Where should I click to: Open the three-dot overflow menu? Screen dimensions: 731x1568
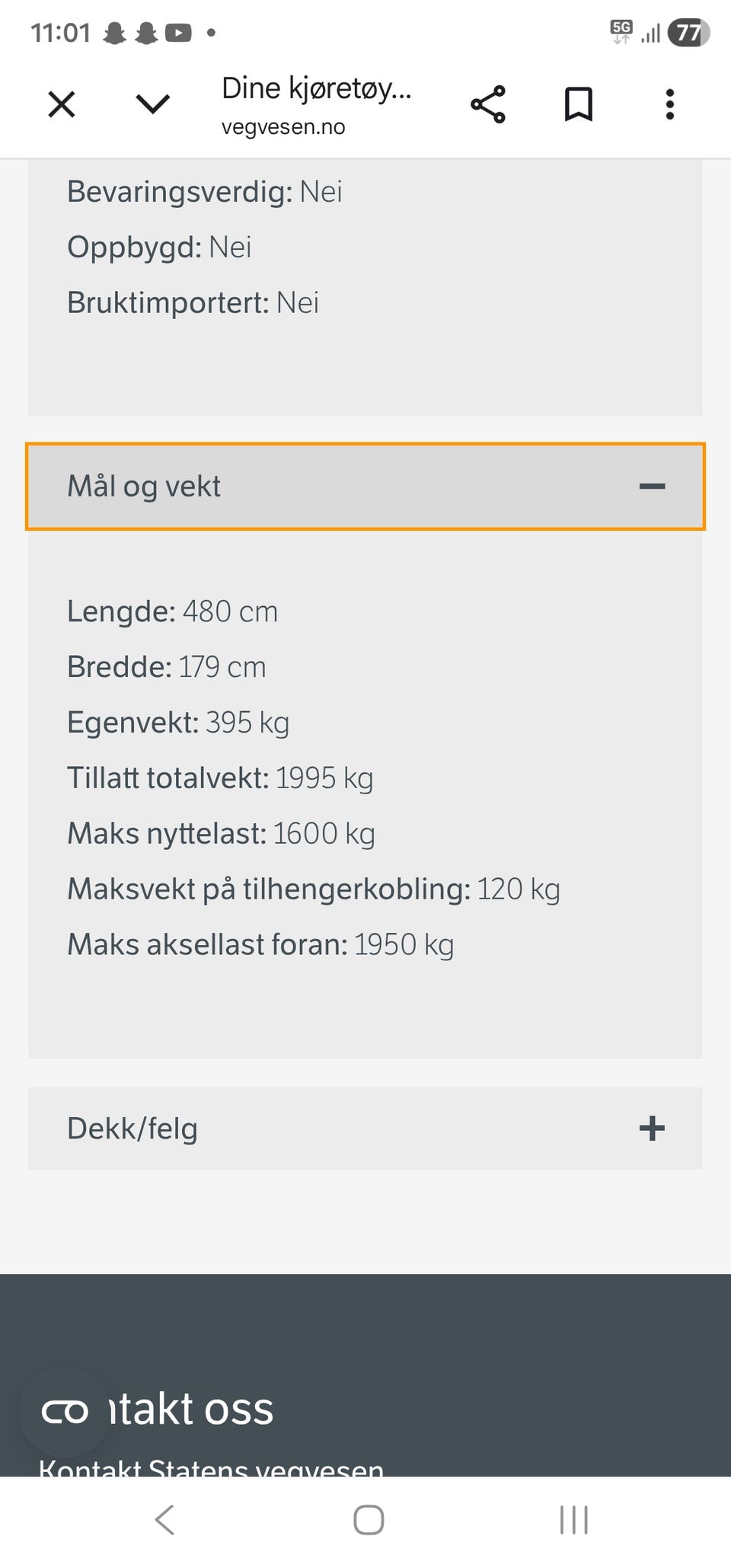tap(669, 104)
